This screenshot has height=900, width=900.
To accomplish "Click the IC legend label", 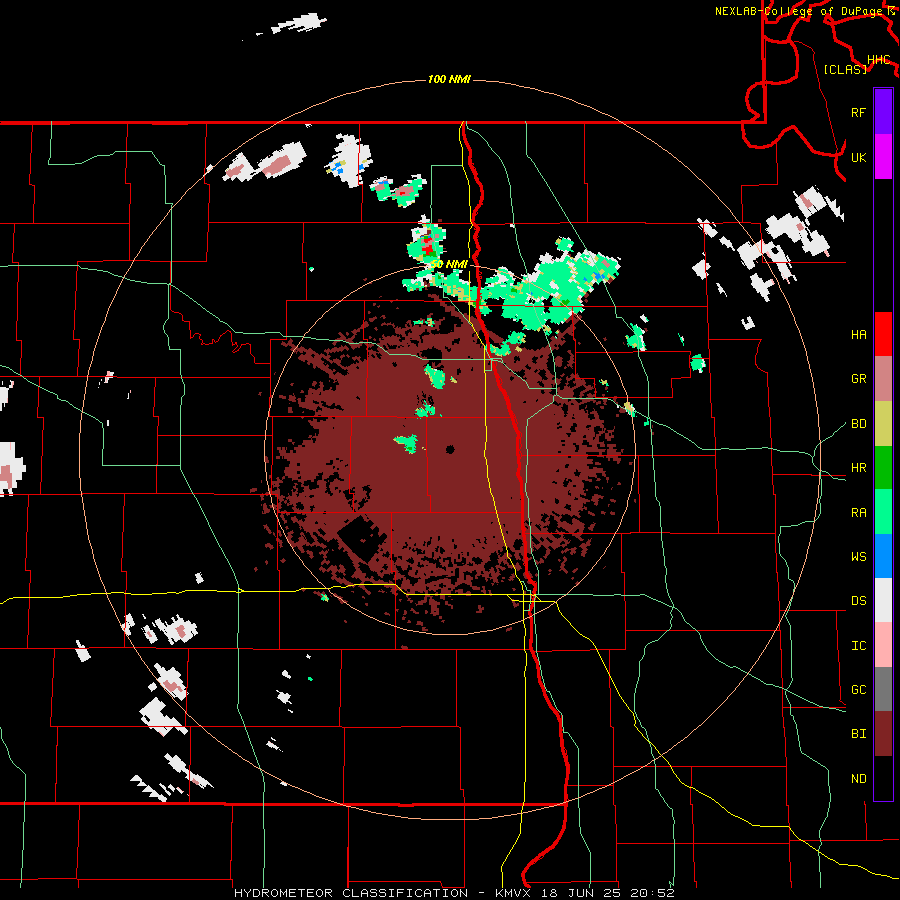I will (x=859, y=646).
